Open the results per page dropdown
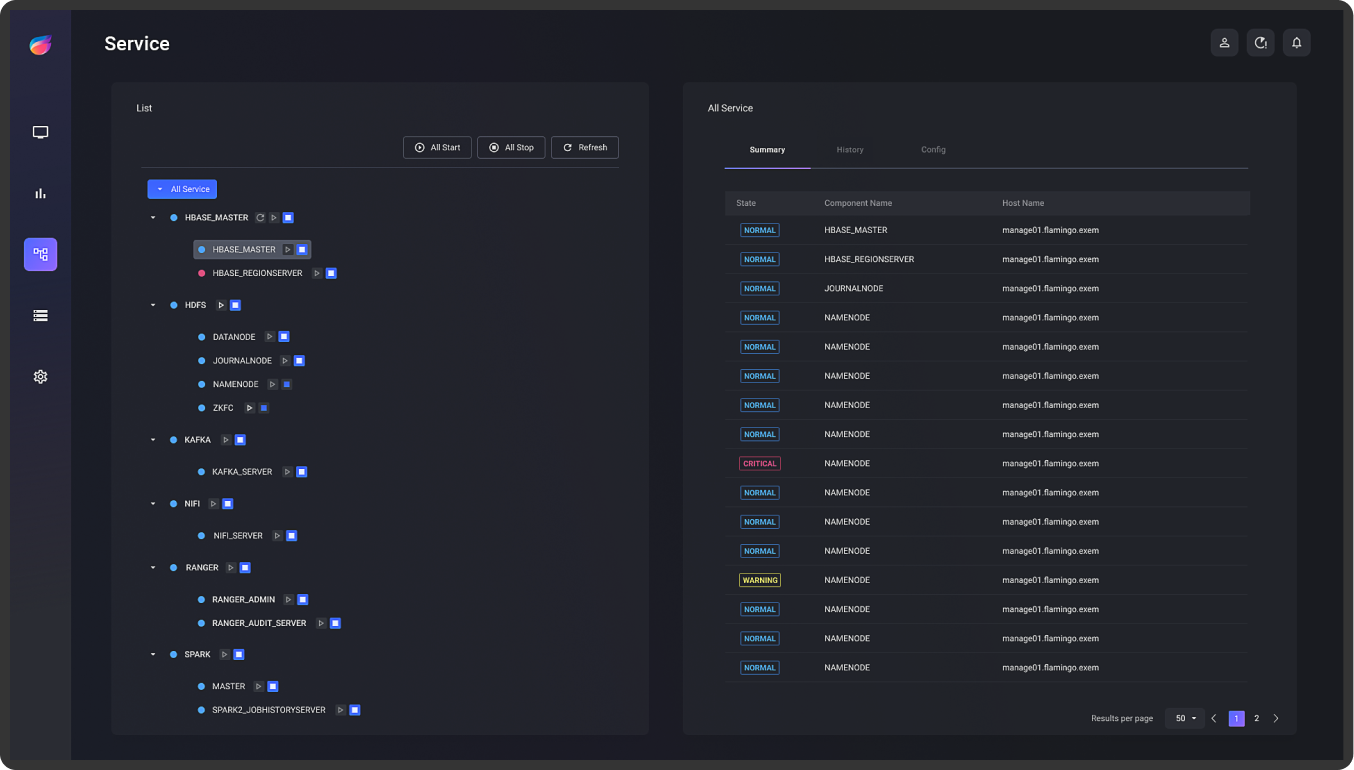This screenshot has height=770, width=1354. pos(1185,718)
